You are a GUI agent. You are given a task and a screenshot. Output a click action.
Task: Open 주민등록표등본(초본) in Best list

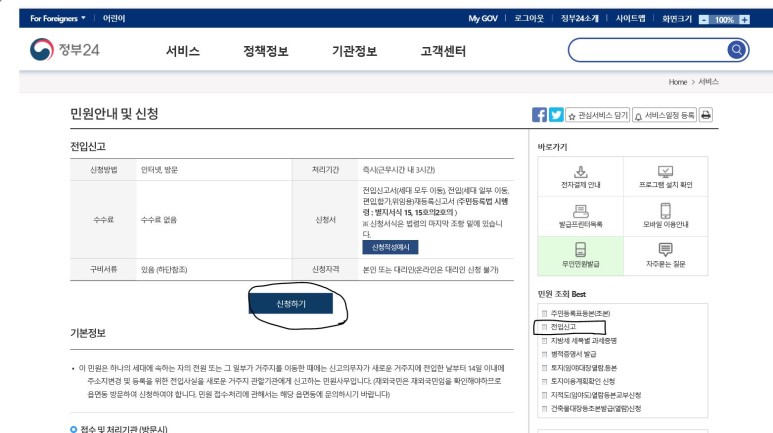tap(580, 313)
